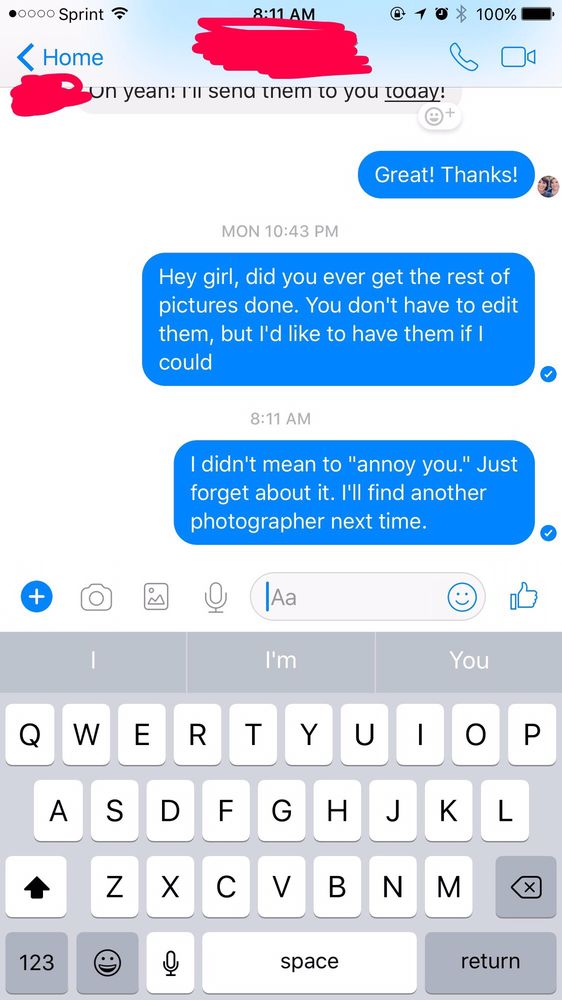The height and width of the screenshot is (1000, 562).
Task: Tap the return key
Action: [x=490, y=962]
